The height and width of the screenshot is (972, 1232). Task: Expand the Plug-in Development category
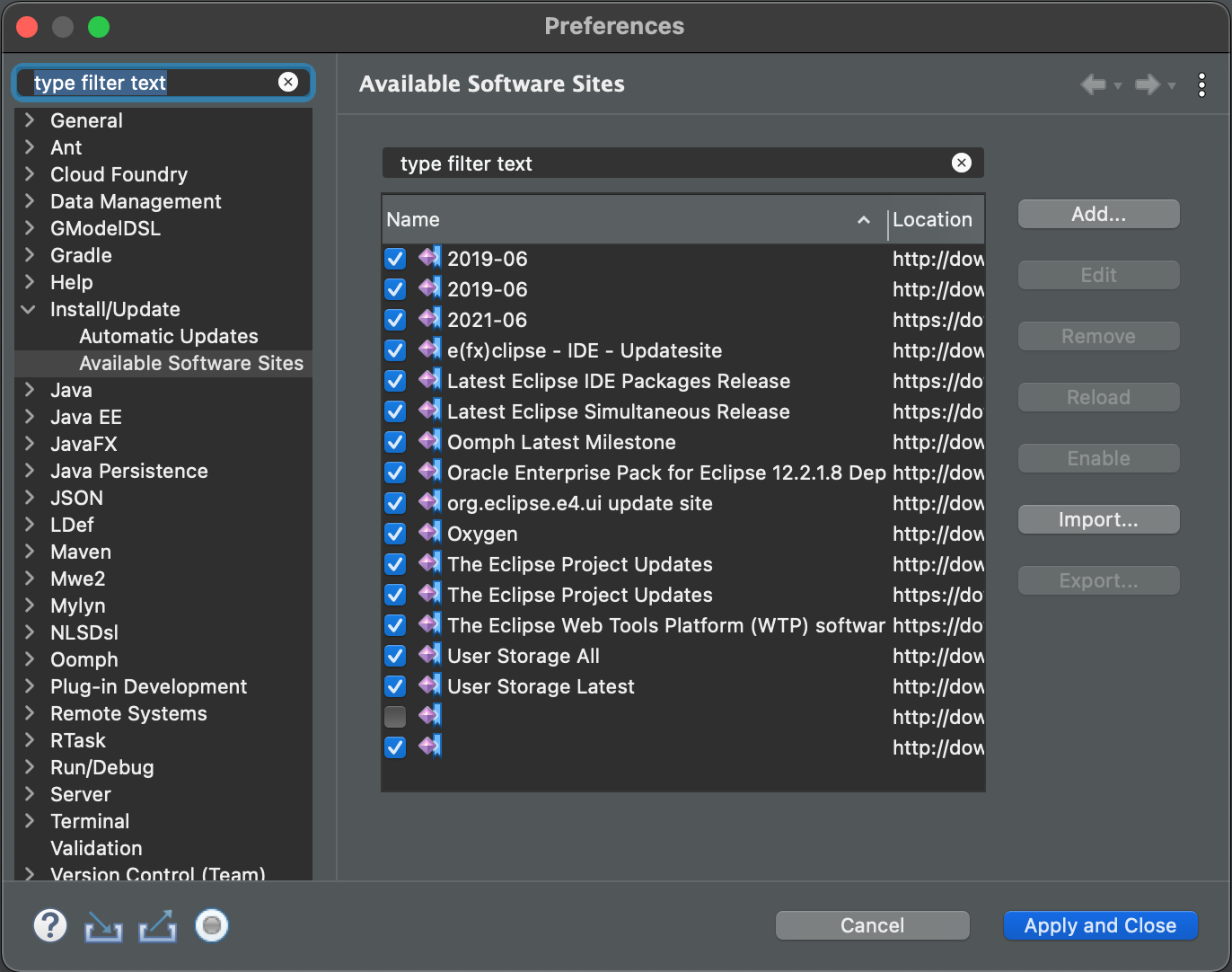(x=28, y=686)
